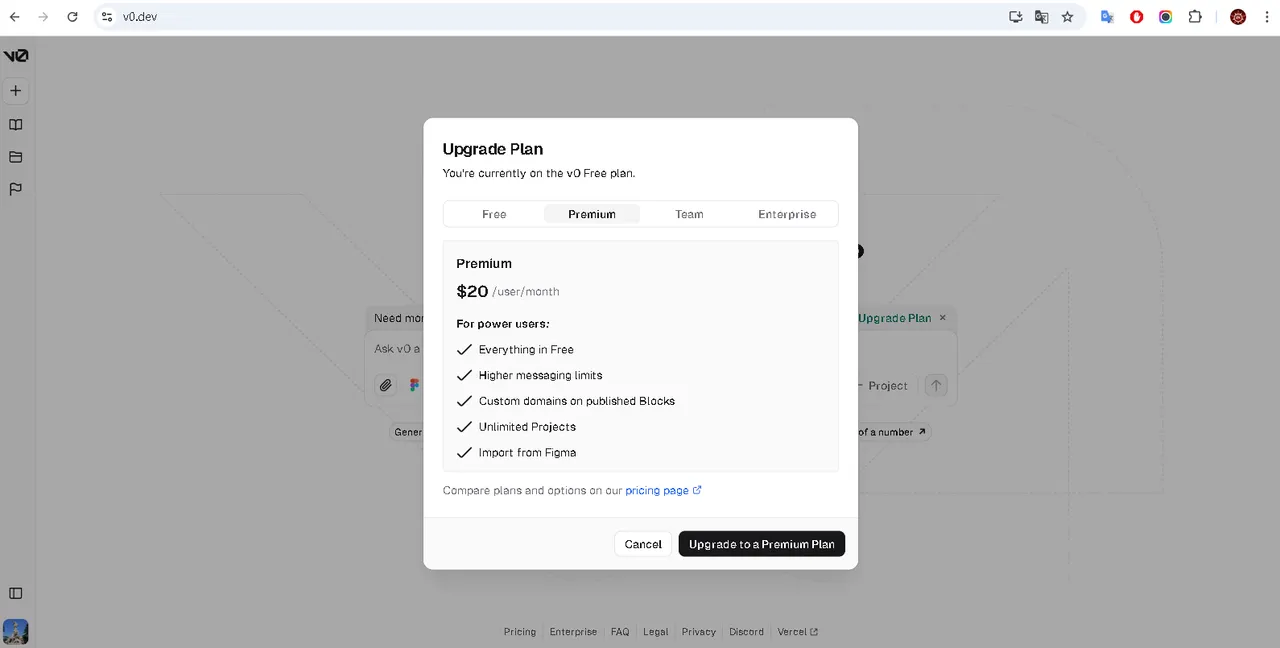
Task: Open Privacy footer link
Action: point(699,632)
